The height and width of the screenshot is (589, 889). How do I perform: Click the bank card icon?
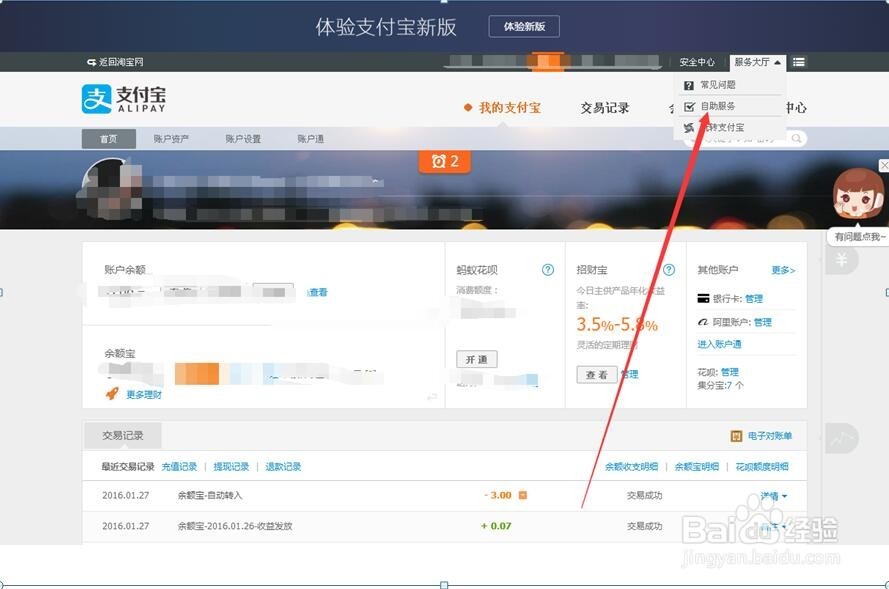point(704,298)
